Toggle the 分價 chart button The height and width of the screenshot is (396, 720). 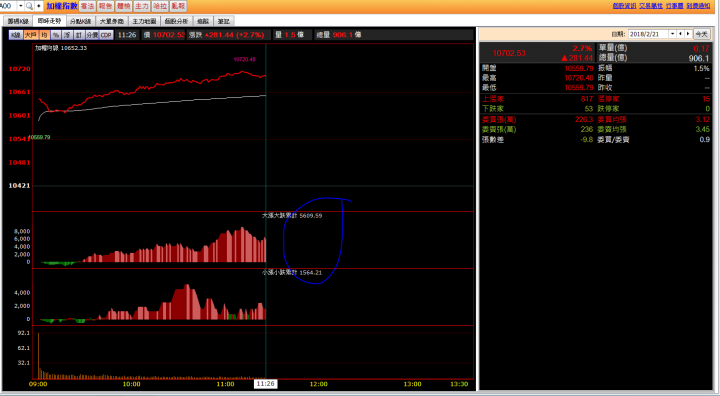[x=92, y=35]
